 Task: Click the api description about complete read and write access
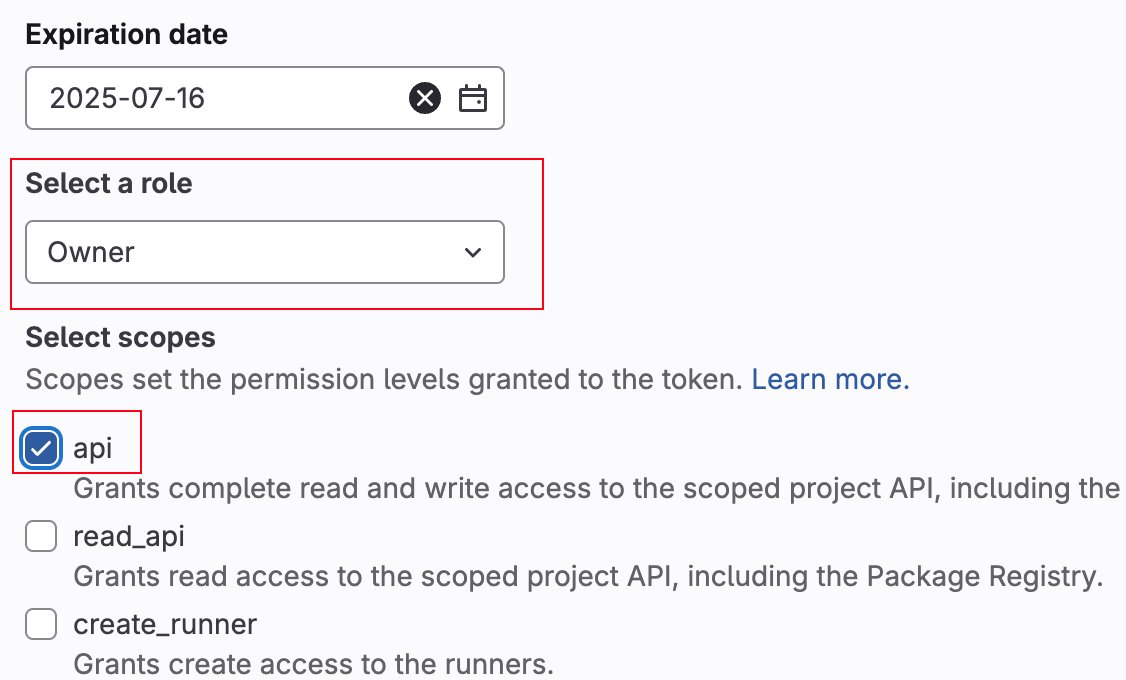tap(597, 488)
